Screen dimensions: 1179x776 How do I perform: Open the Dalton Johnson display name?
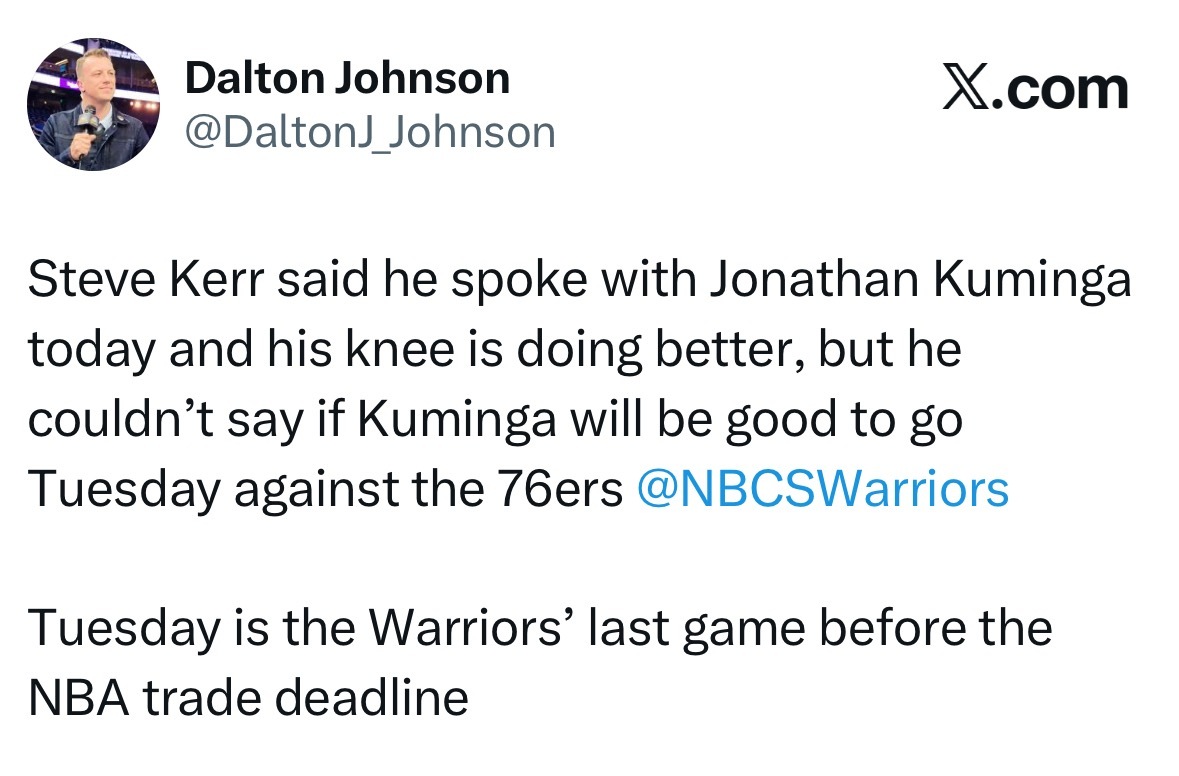(x=347, y=78)
